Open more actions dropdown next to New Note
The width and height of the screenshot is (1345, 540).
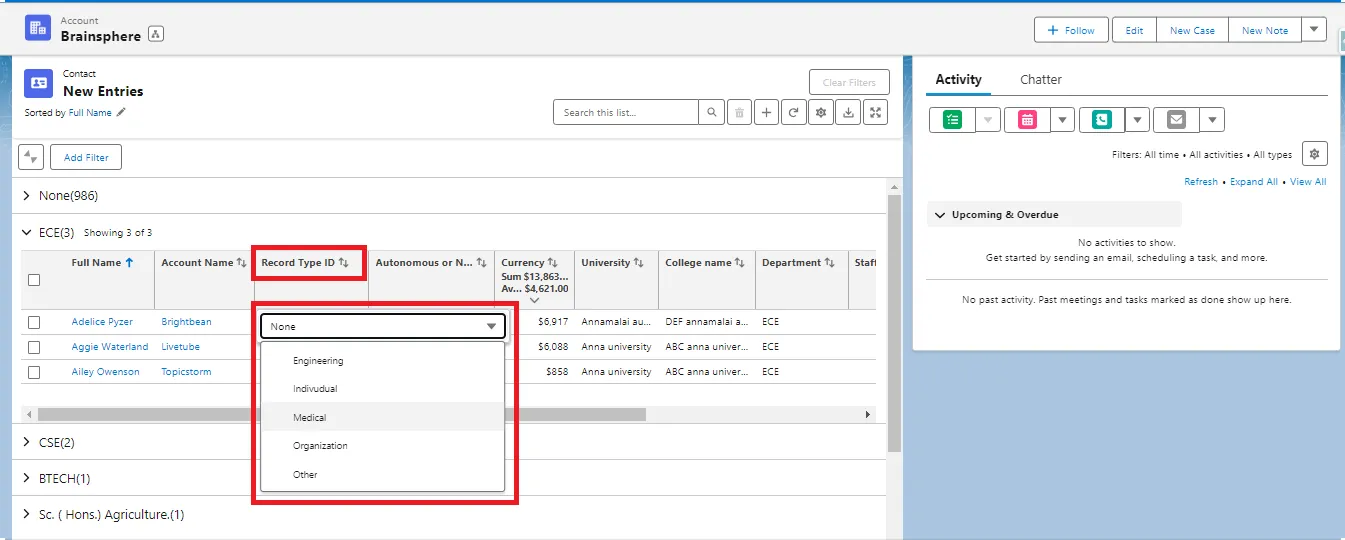coord(1314,30)
